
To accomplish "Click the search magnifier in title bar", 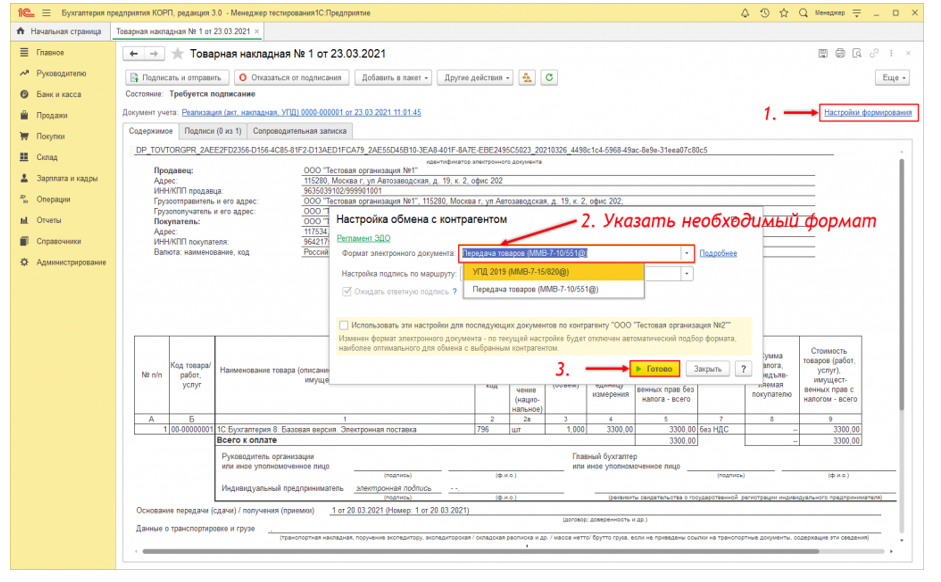I will point(803,13).
